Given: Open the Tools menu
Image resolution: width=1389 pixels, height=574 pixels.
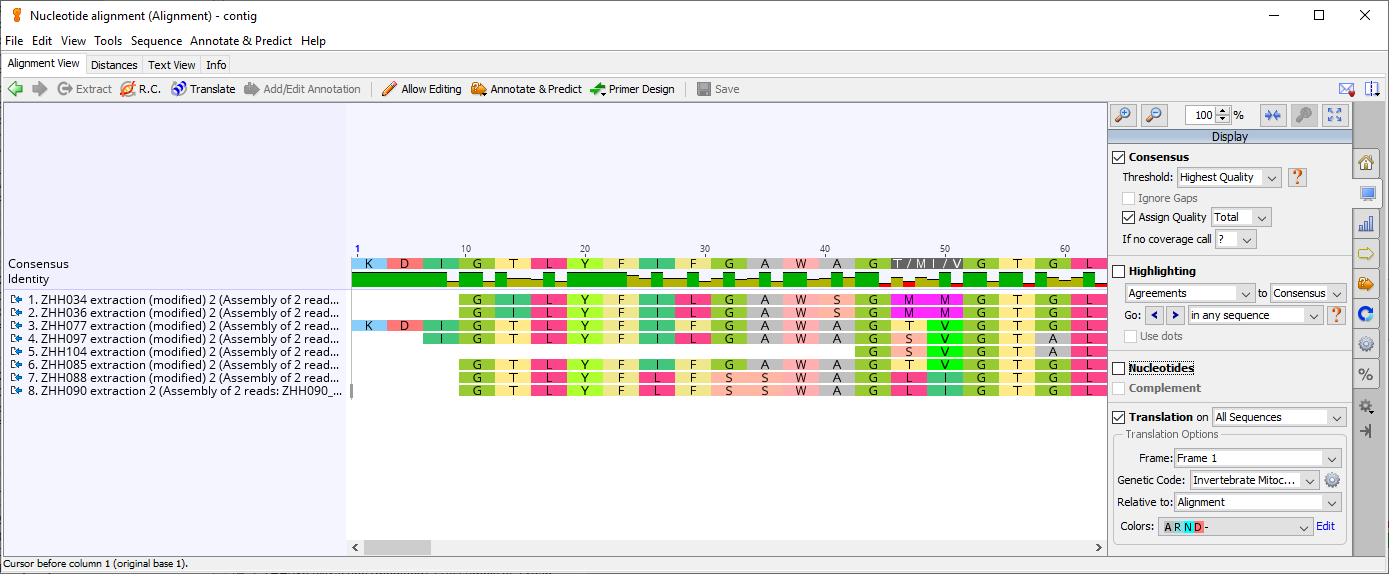Looking at the screenshot, I should click(x=108, y=41).
